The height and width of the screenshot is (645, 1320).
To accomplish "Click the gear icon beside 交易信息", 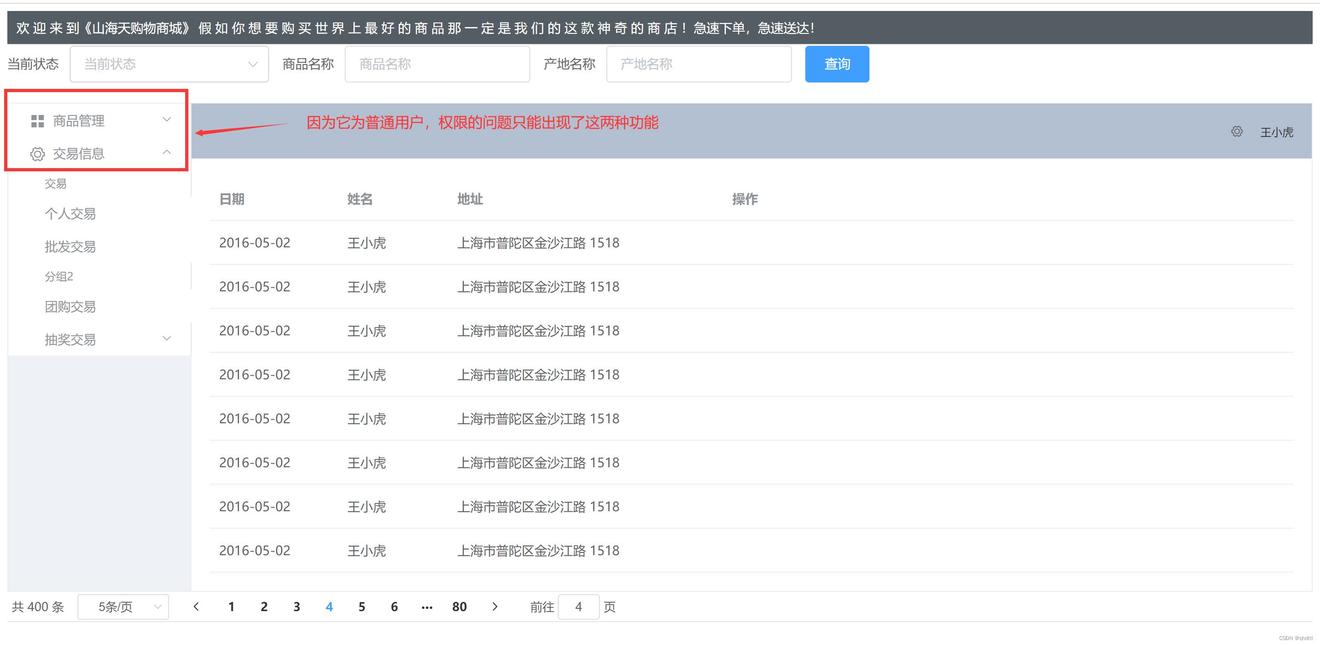I will pyautogui.click(x=37, y=154).
